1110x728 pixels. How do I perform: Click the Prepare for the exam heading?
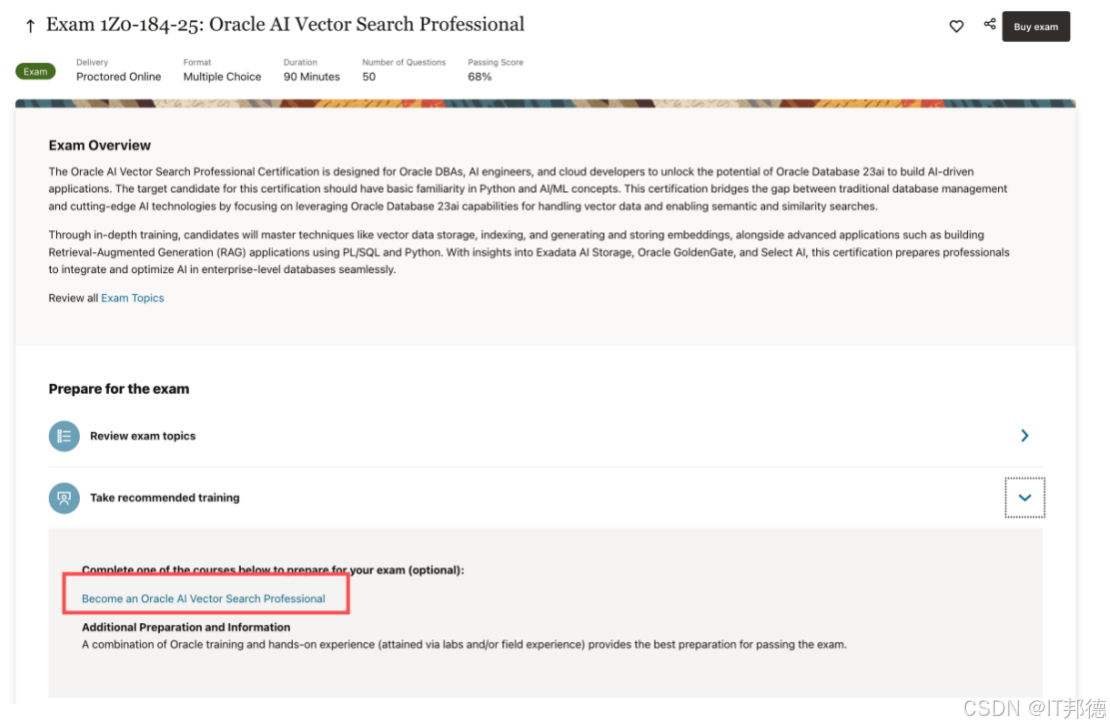(x=119, y=389)
